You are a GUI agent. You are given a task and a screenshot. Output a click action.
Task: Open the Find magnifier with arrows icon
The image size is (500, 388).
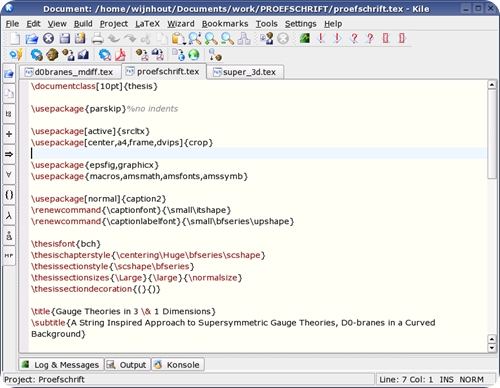point(195,39)
